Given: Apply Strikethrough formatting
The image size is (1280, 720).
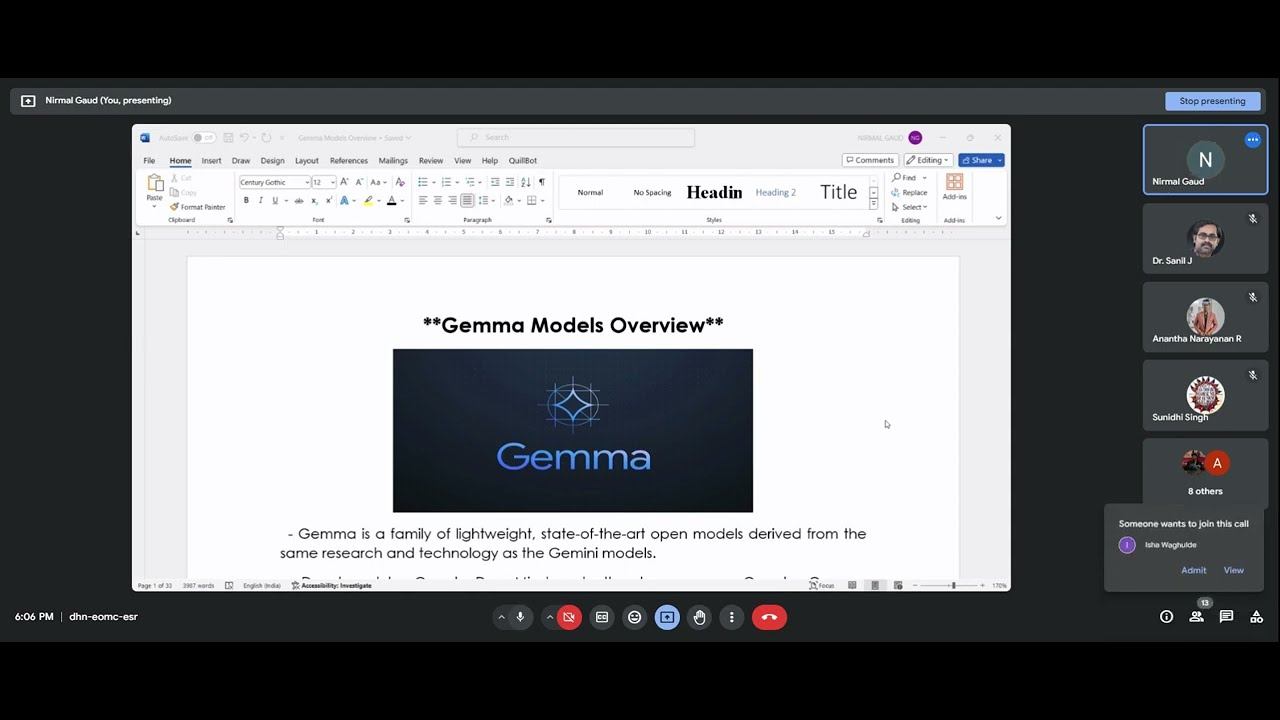Looking at the screenshot, I should pyautogui.click(x=298, y=201).
